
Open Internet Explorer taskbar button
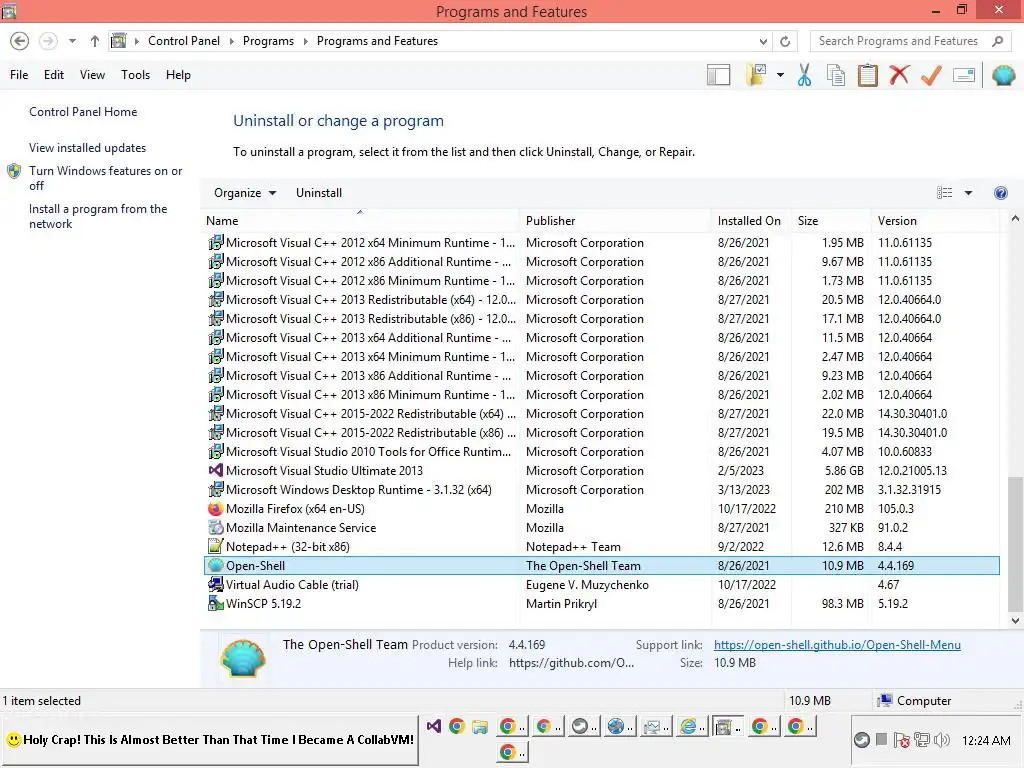click(x=693, y=726)
